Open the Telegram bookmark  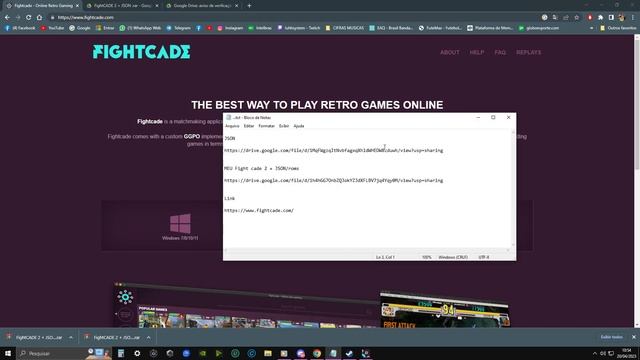pos(178,28)
